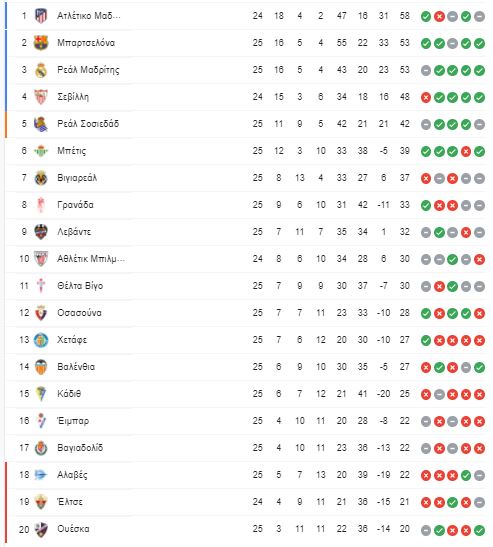This screenshot has height=547, width=493.
Task: Select the Ουέσκα row at position 20
Action: tap(246, 529)
